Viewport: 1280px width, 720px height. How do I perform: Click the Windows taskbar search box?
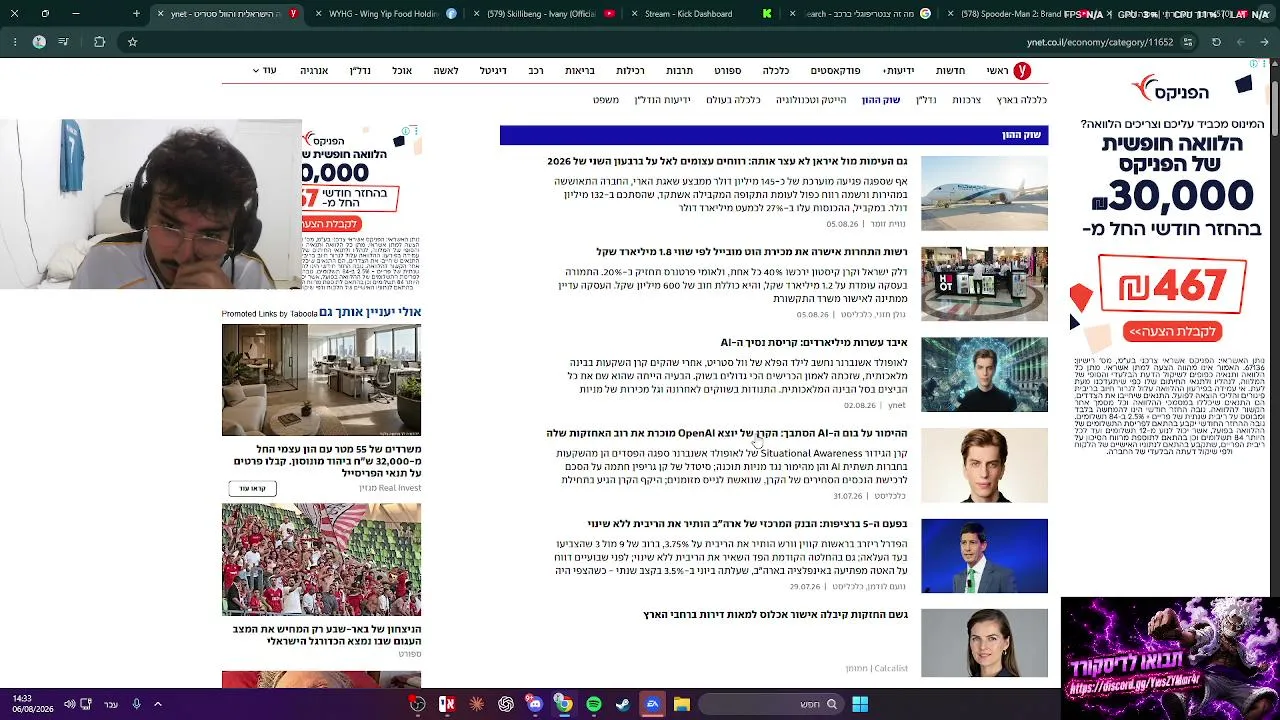point(770,704)
